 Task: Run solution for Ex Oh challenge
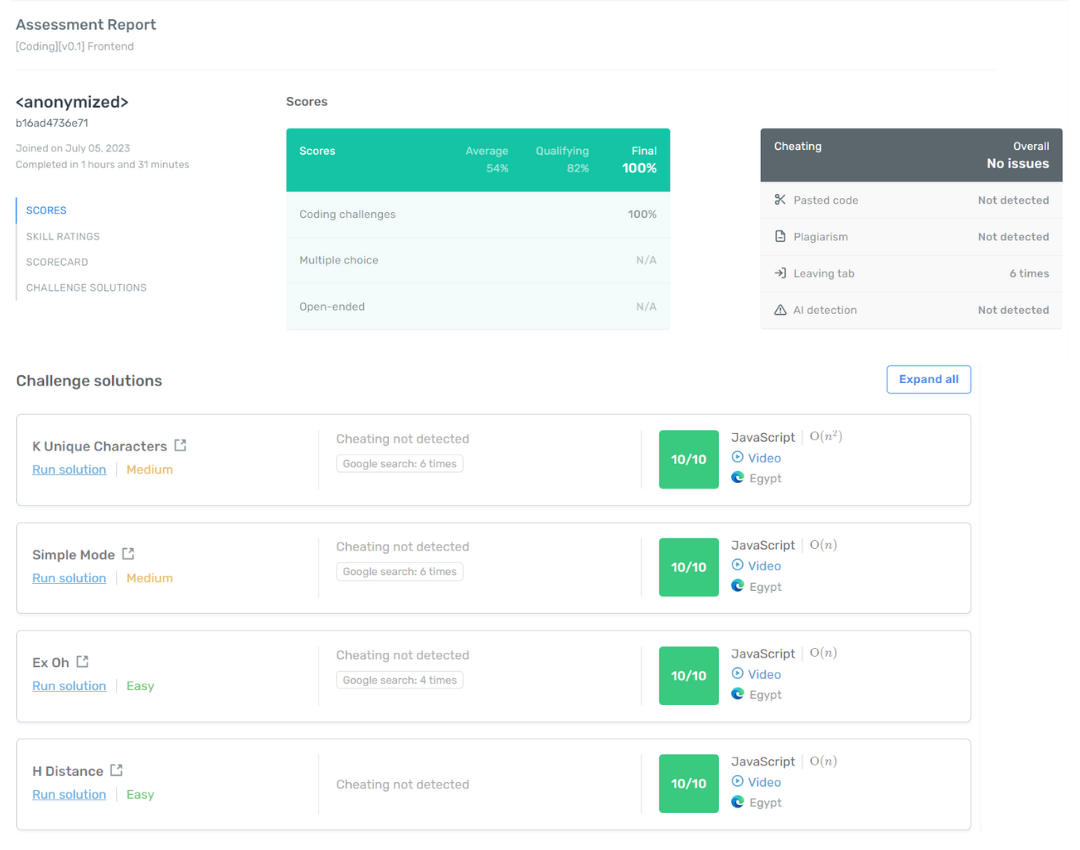(x=69, y=686)
